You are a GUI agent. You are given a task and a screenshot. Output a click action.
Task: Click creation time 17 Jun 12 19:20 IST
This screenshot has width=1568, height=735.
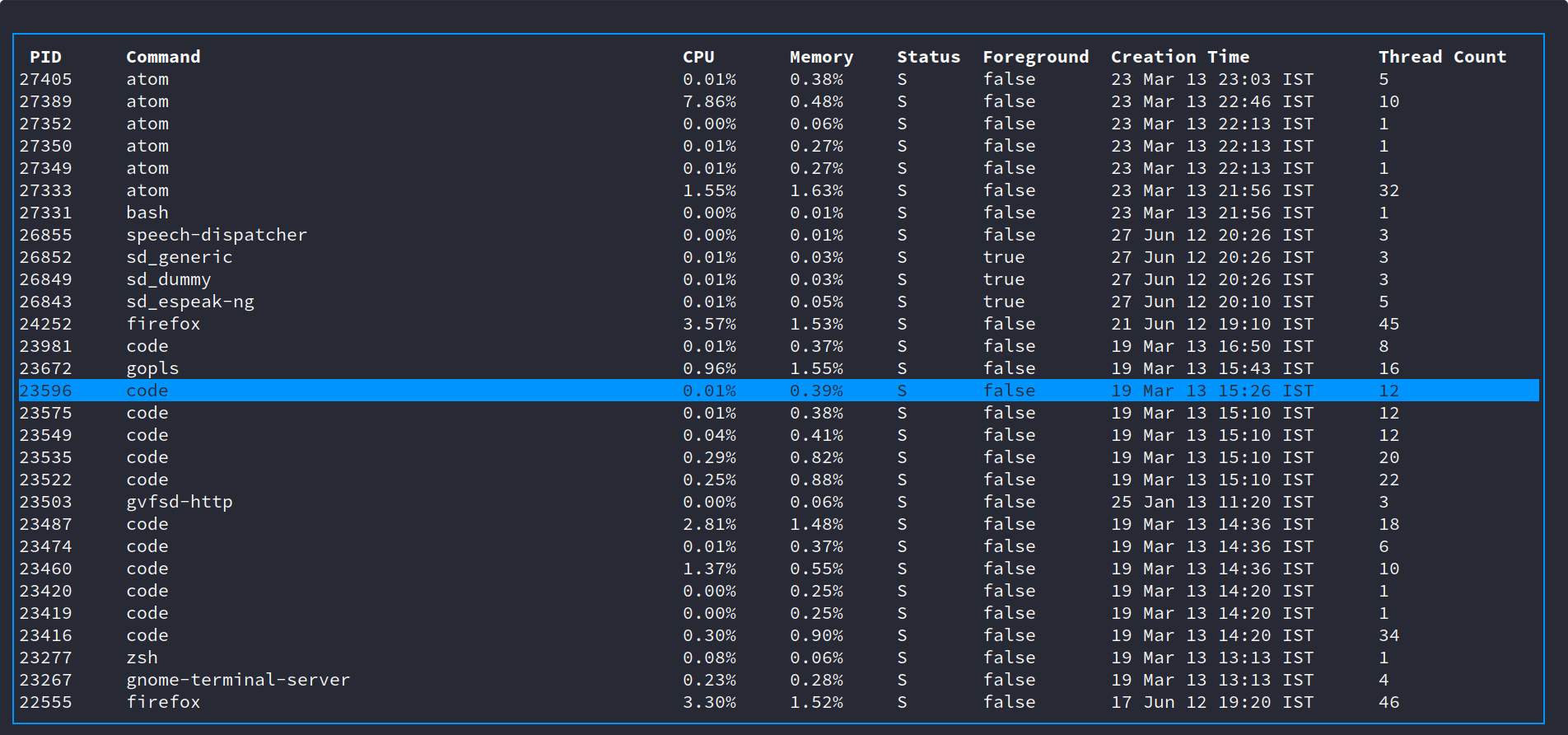[x=1212, y=702]
